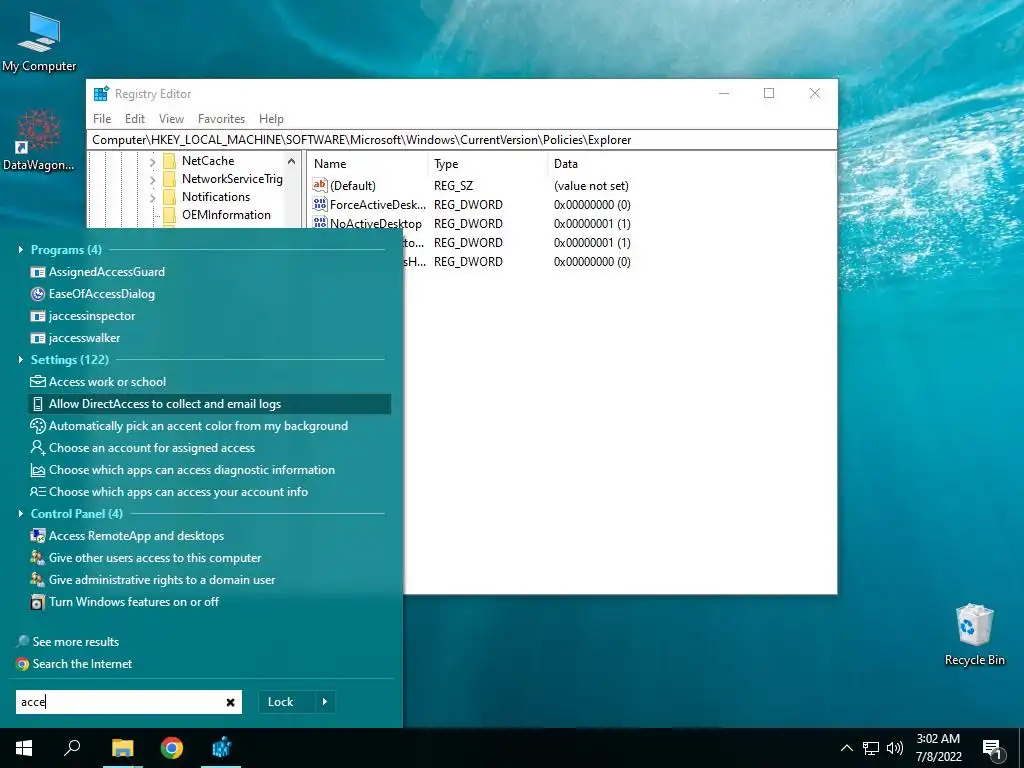Click the registry path address bar
This screenshot has width=1024, height=768.
point(462,140)
